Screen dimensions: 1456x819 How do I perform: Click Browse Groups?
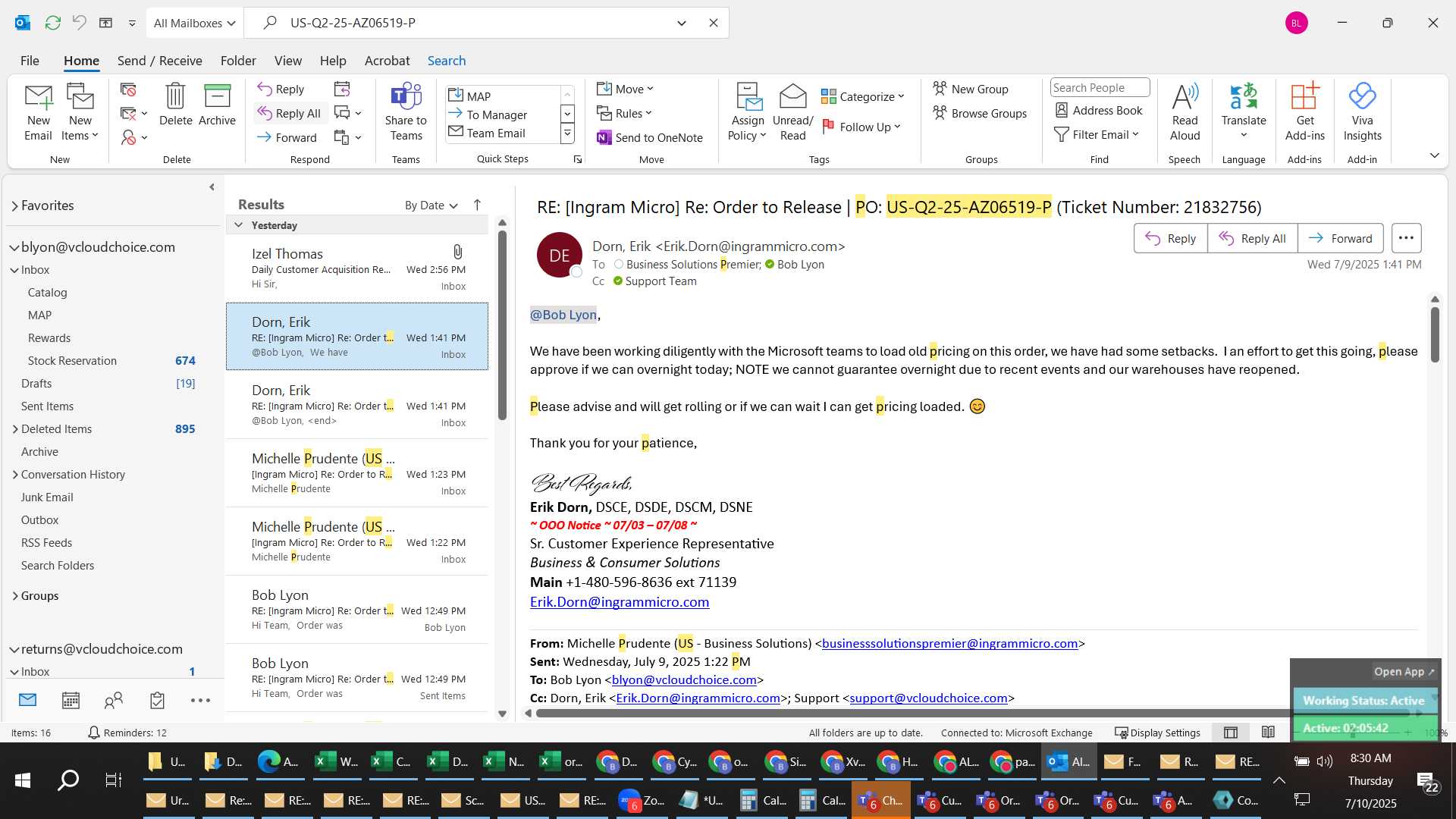coord(980,113)
